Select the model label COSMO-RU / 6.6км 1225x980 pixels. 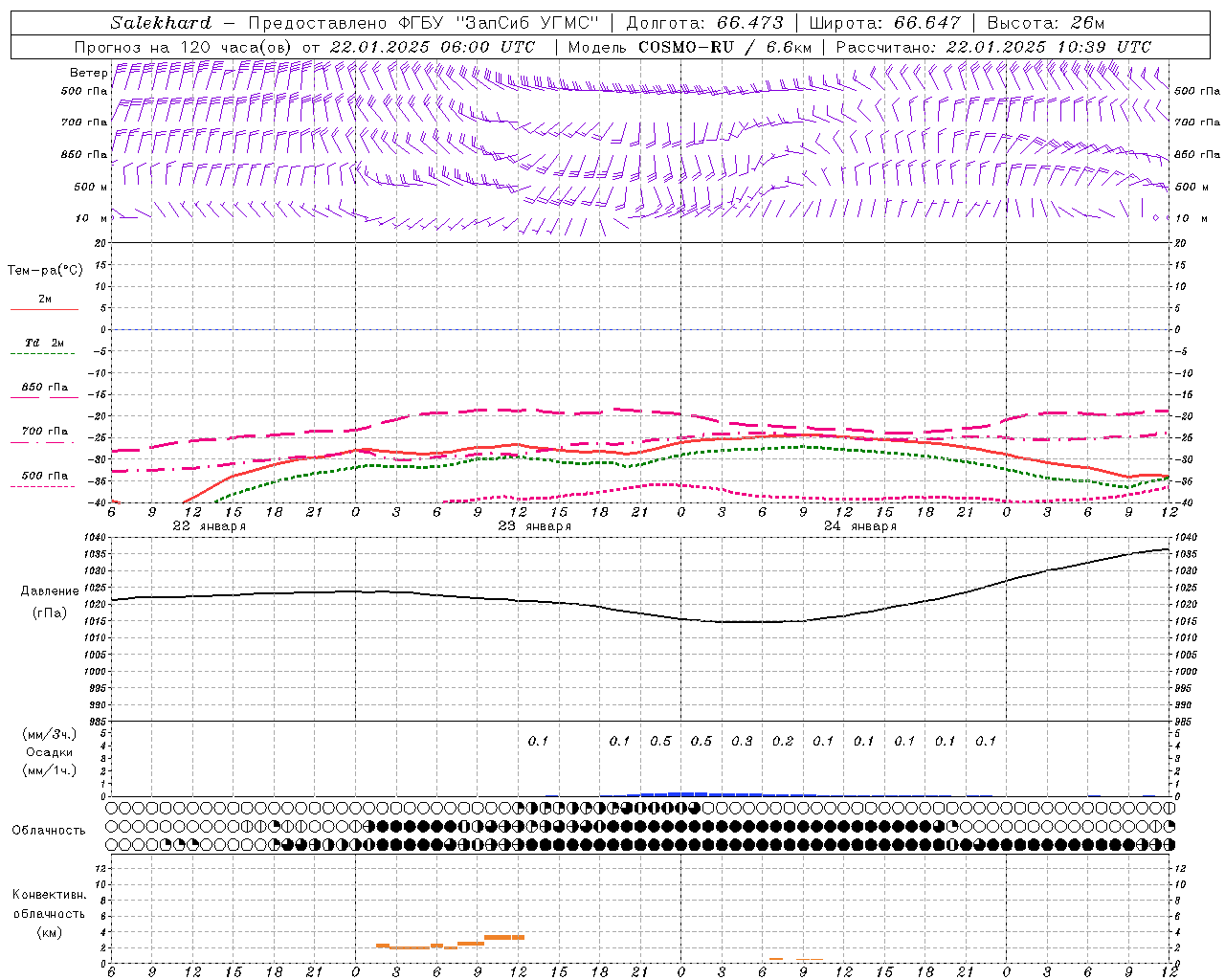point(725,47)
